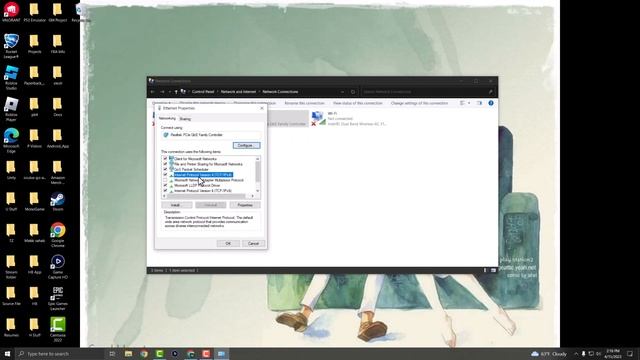Screen dimensions: 640x360
Task: Check Microsoft Network Adapter Multiplexor Protocol
Action: pos(165,180)
